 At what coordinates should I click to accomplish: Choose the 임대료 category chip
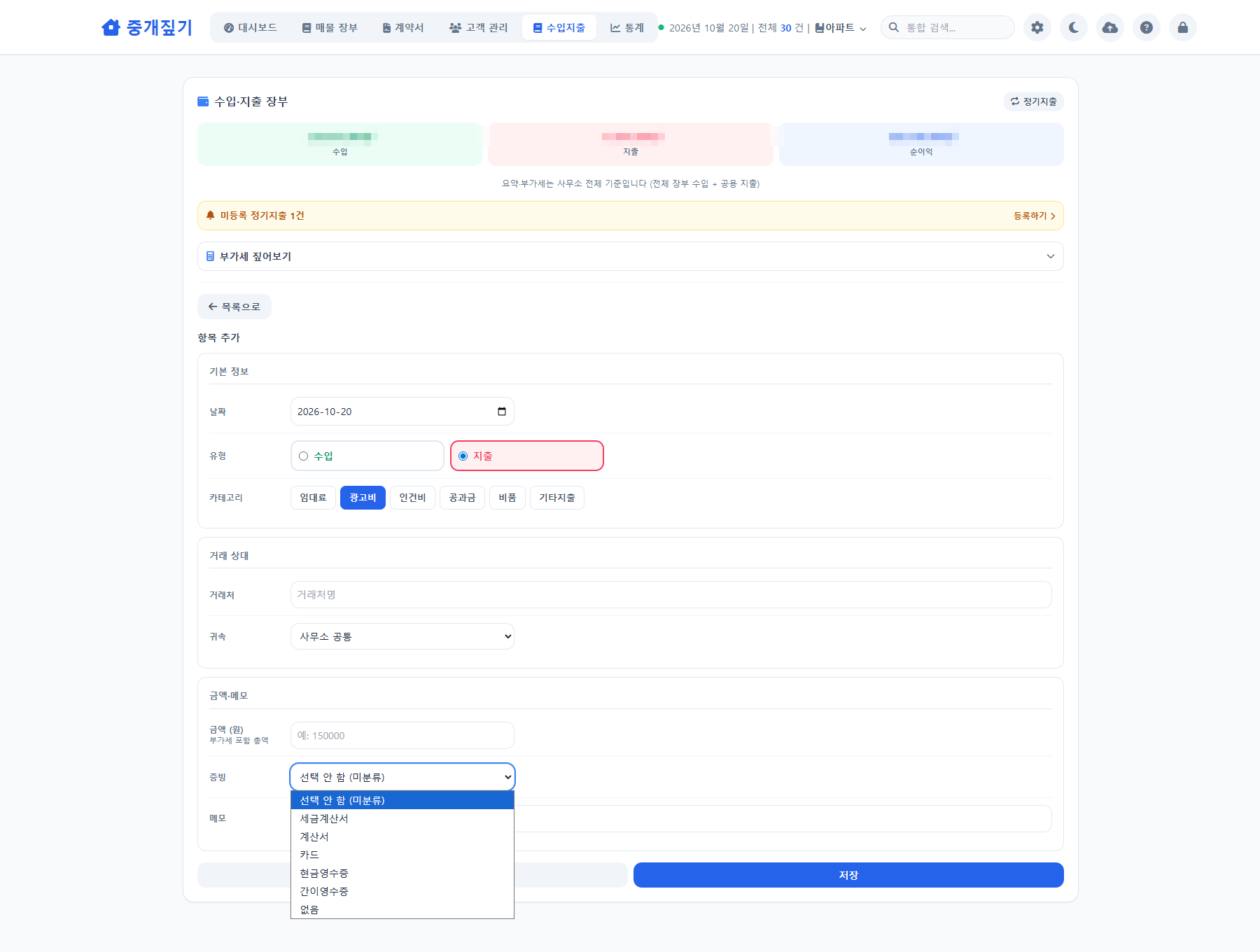click(x=313, y=498)
